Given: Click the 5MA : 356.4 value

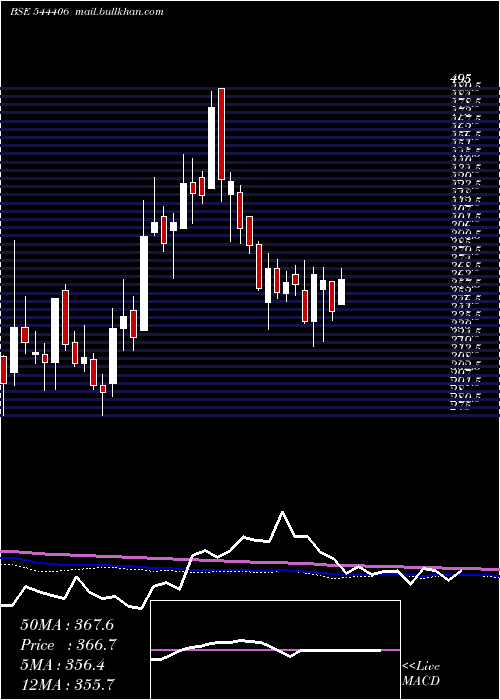Looking at the screenshot, I should coord(62,665).
